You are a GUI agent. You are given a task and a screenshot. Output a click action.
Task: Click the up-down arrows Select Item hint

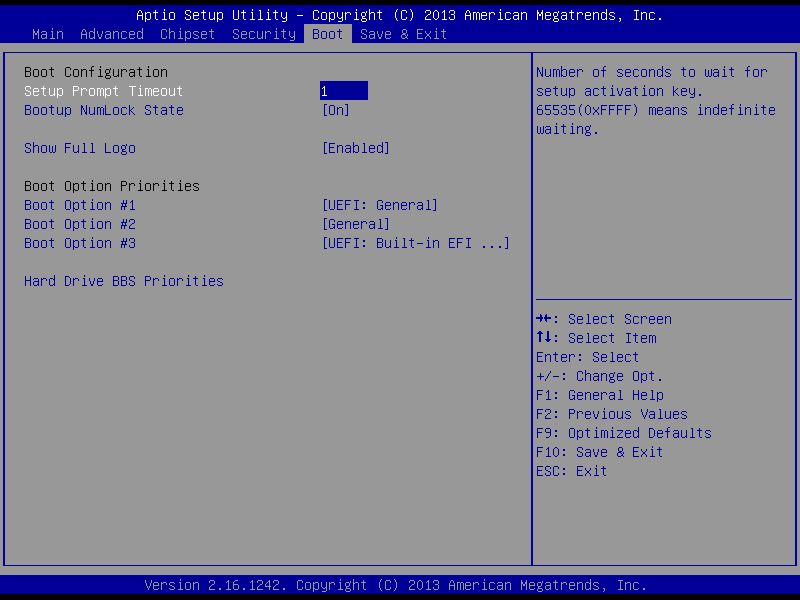[x=596, y=338]
